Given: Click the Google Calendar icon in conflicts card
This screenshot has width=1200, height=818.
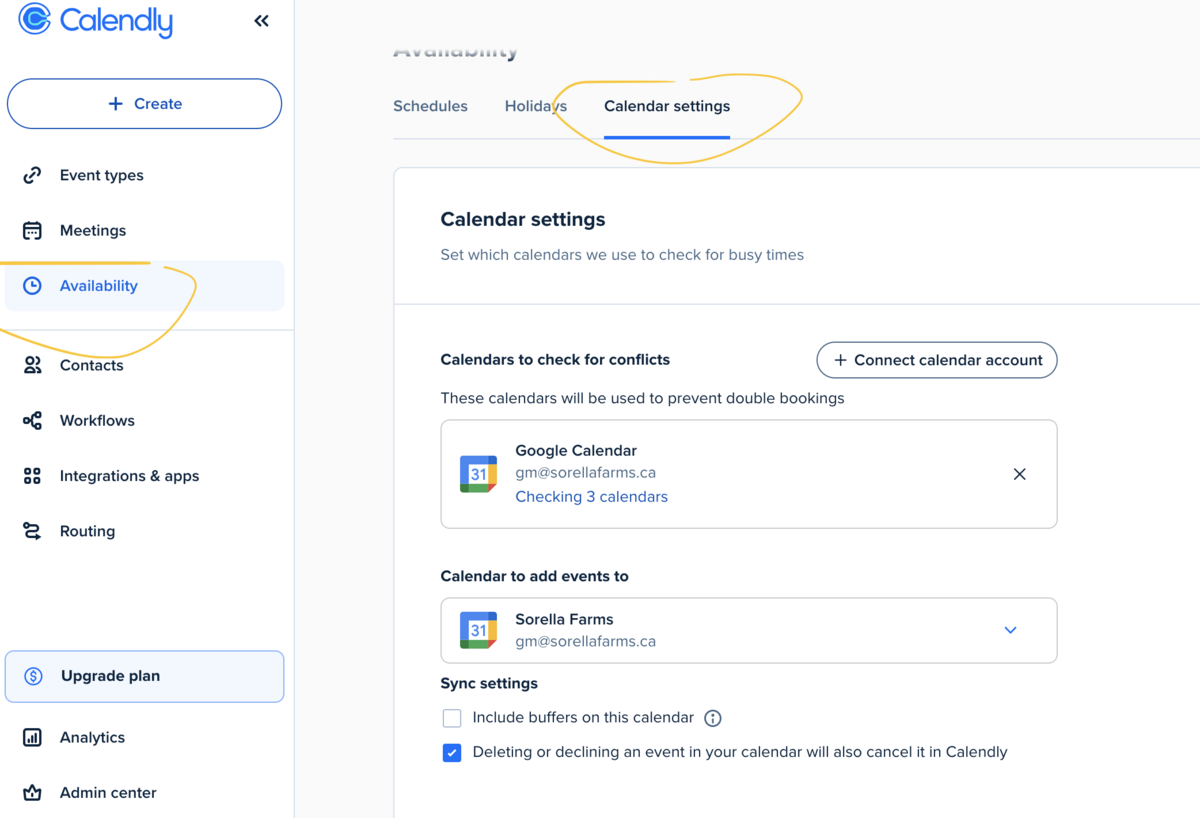Looking at the screenshot, I should (x=478, y=474).
